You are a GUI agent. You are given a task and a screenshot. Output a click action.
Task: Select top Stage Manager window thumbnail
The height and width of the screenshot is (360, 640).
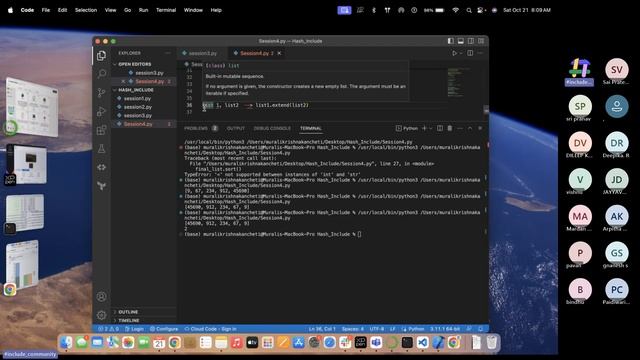point(31,107)
